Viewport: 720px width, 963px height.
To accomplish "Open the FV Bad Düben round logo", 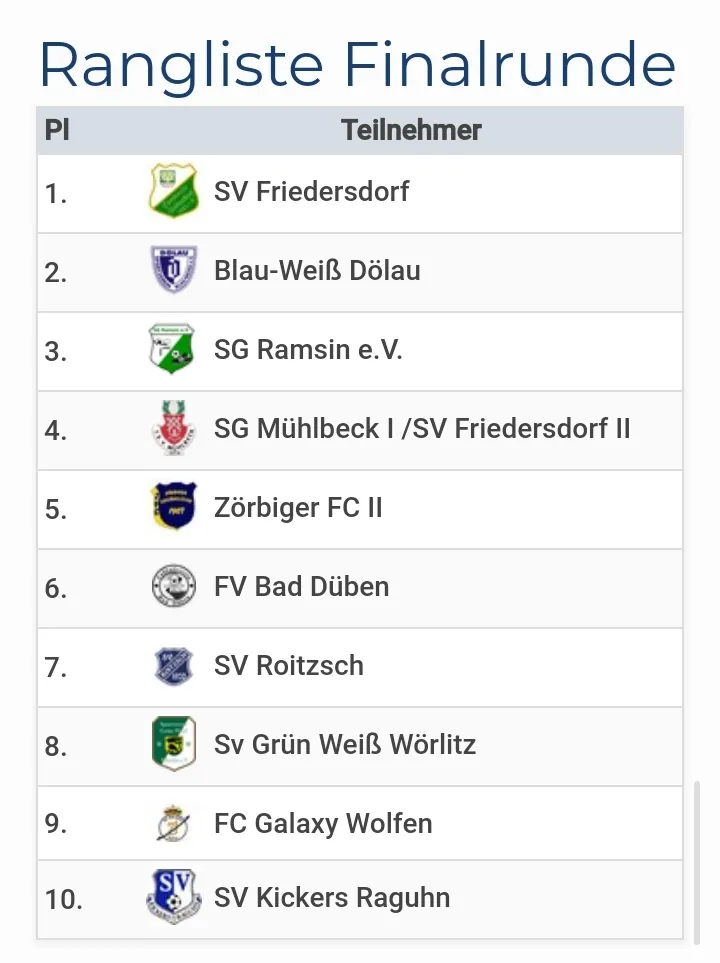I will (174, 586).
